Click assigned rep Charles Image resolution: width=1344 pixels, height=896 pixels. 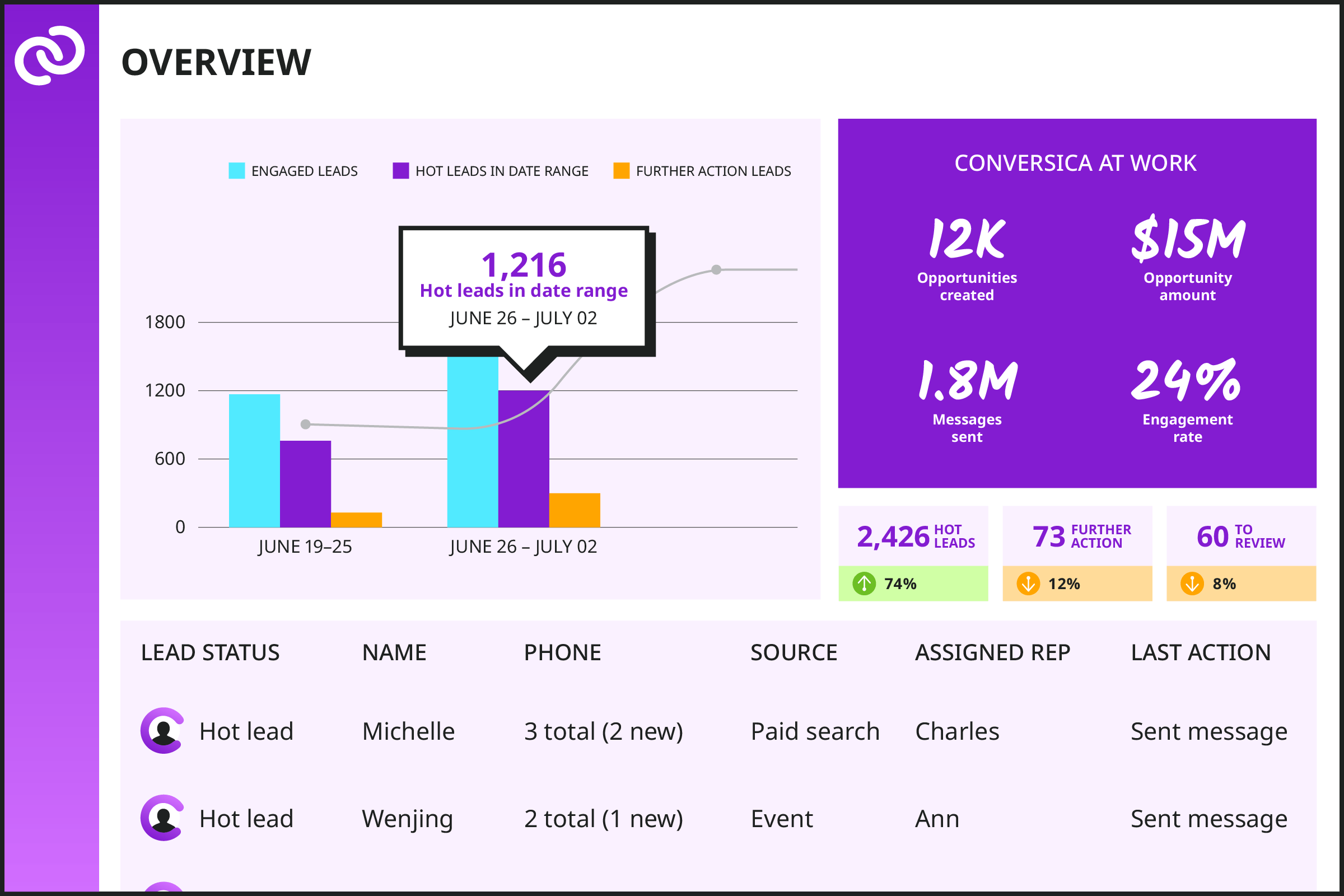click(957, 731)
